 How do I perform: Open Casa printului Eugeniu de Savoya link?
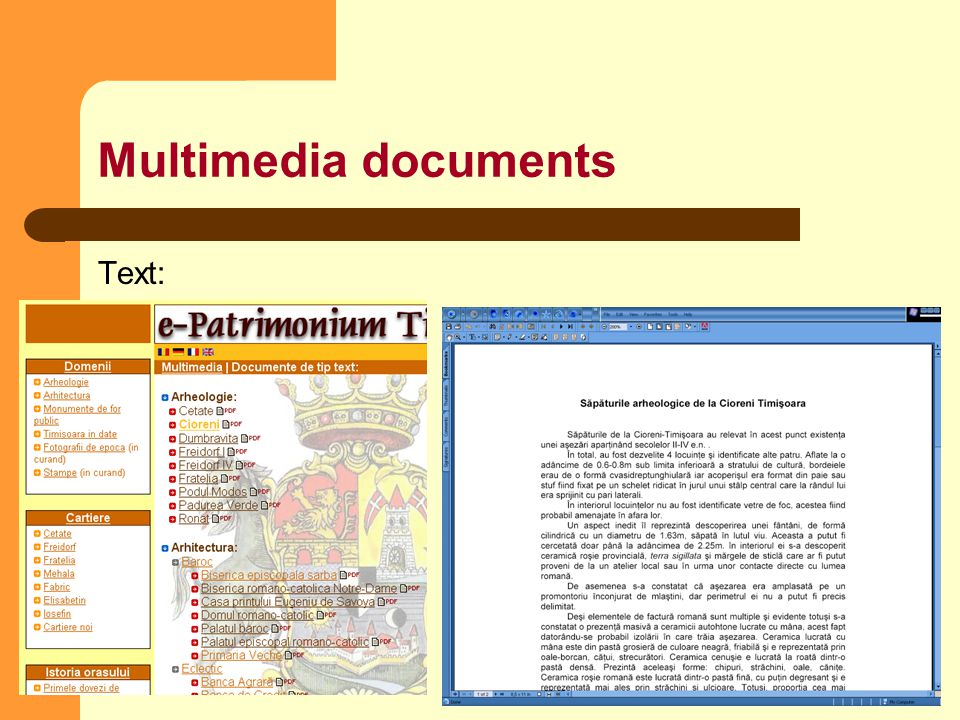[x=288, y=602]
